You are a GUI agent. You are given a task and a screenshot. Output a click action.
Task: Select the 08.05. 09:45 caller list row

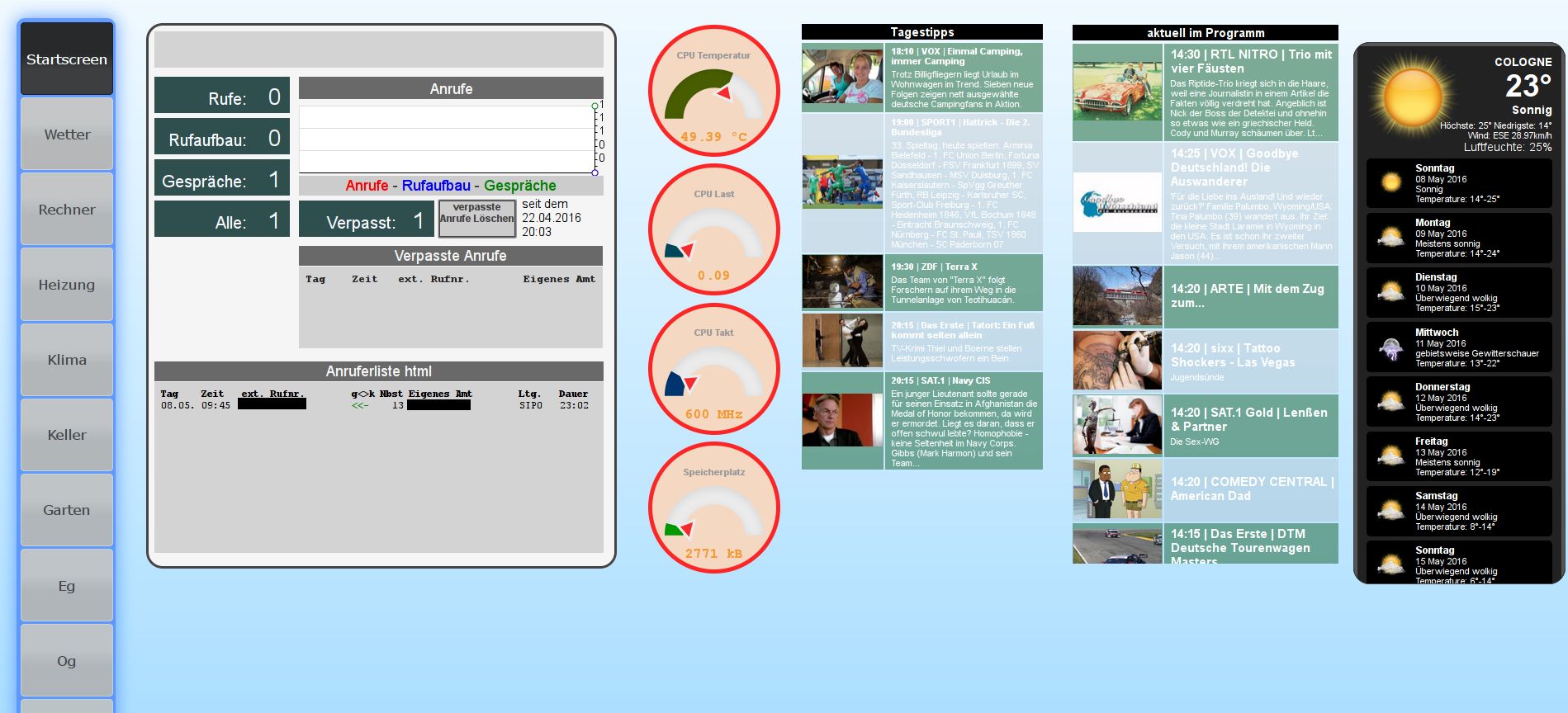(375, 405)
